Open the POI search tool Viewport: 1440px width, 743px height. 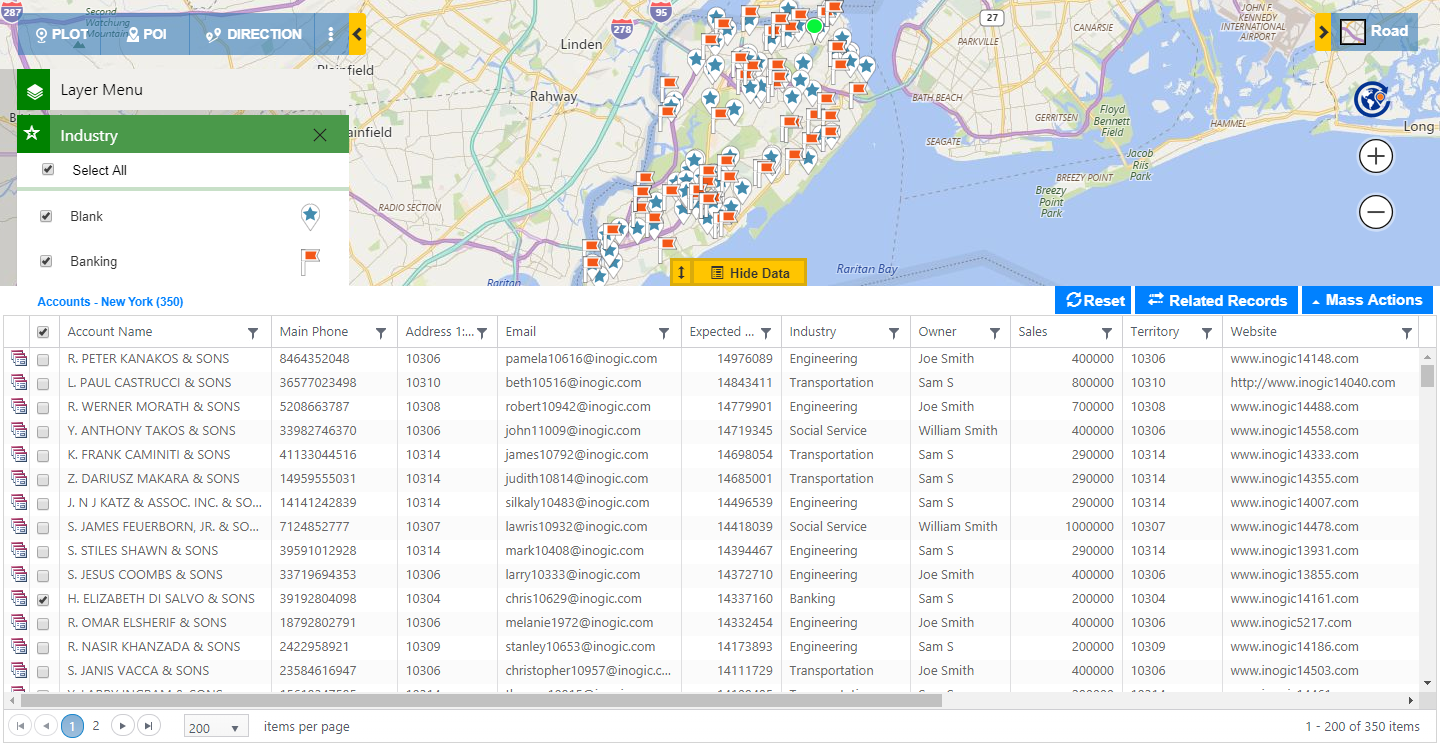pyautogui.click(x=147, y=34)
